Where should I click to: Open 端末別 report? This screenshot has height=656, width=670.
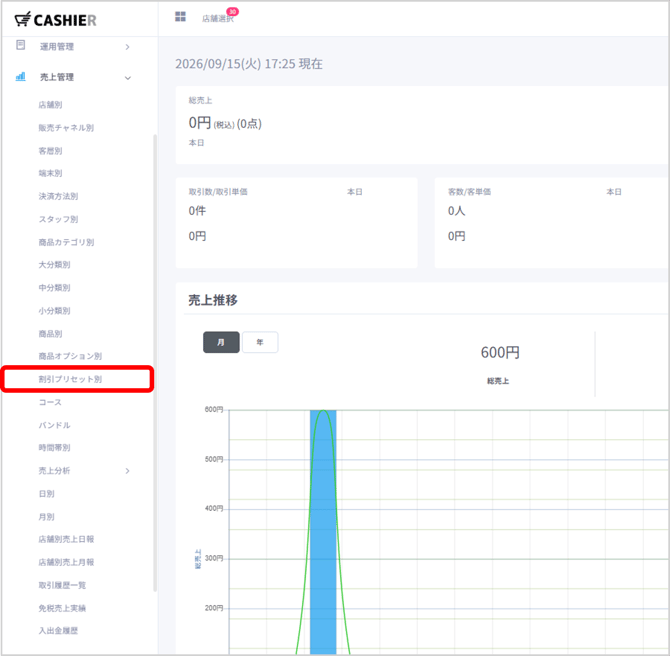click(50, 173)
